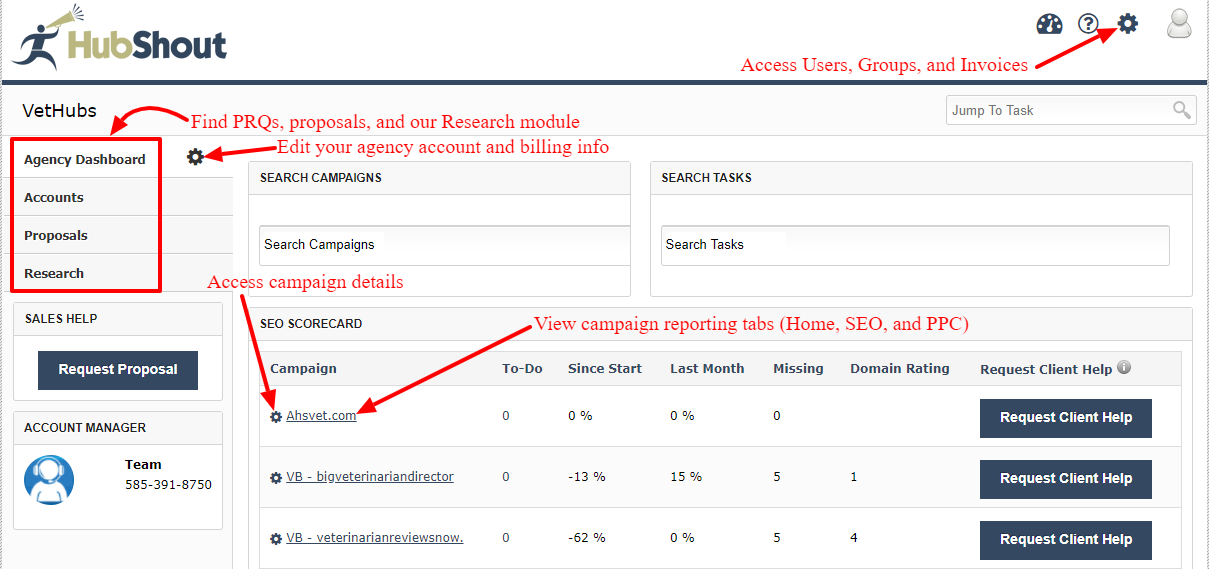Click the Team account manager name

point(143,464)
